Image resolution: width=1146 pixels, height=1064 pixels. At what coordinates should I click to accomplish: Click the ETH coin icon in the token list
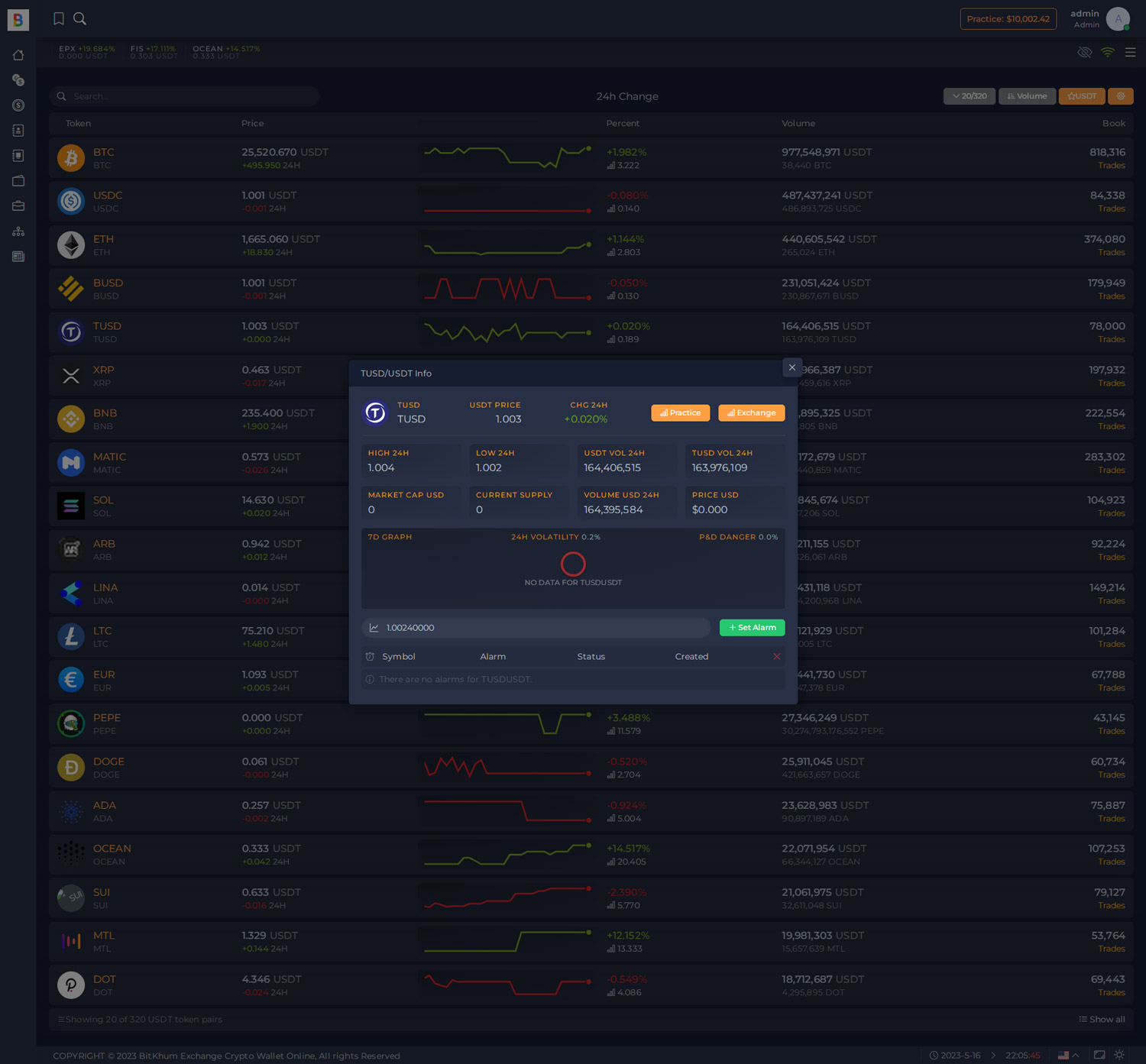pyautogui.click(x=71, y=245)
